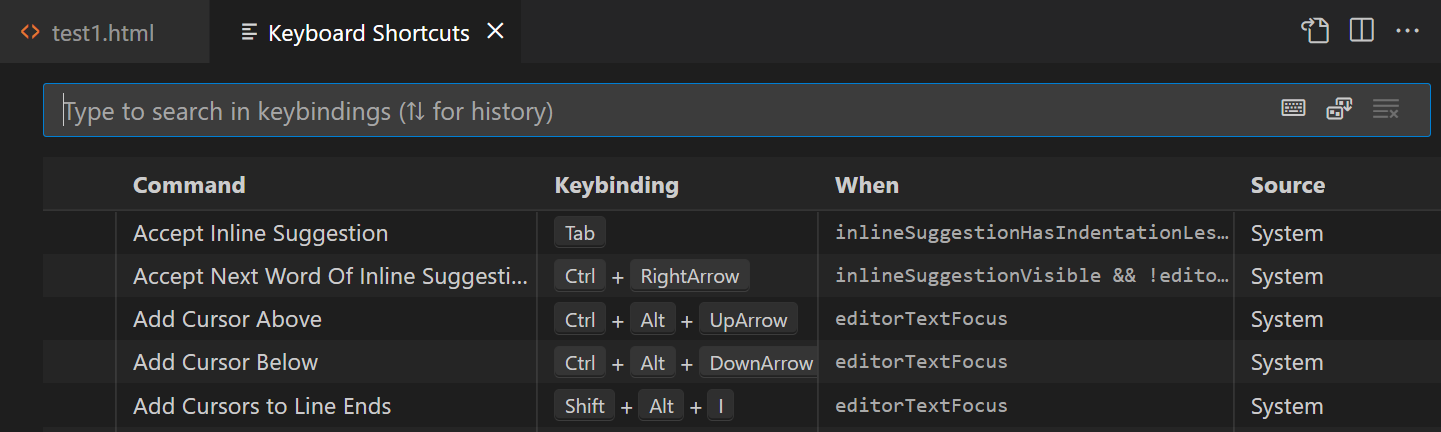Click editorTextFocus for Add Cursors to Line Ends
The image size is (1441, 432).
(x=921, y=405)
